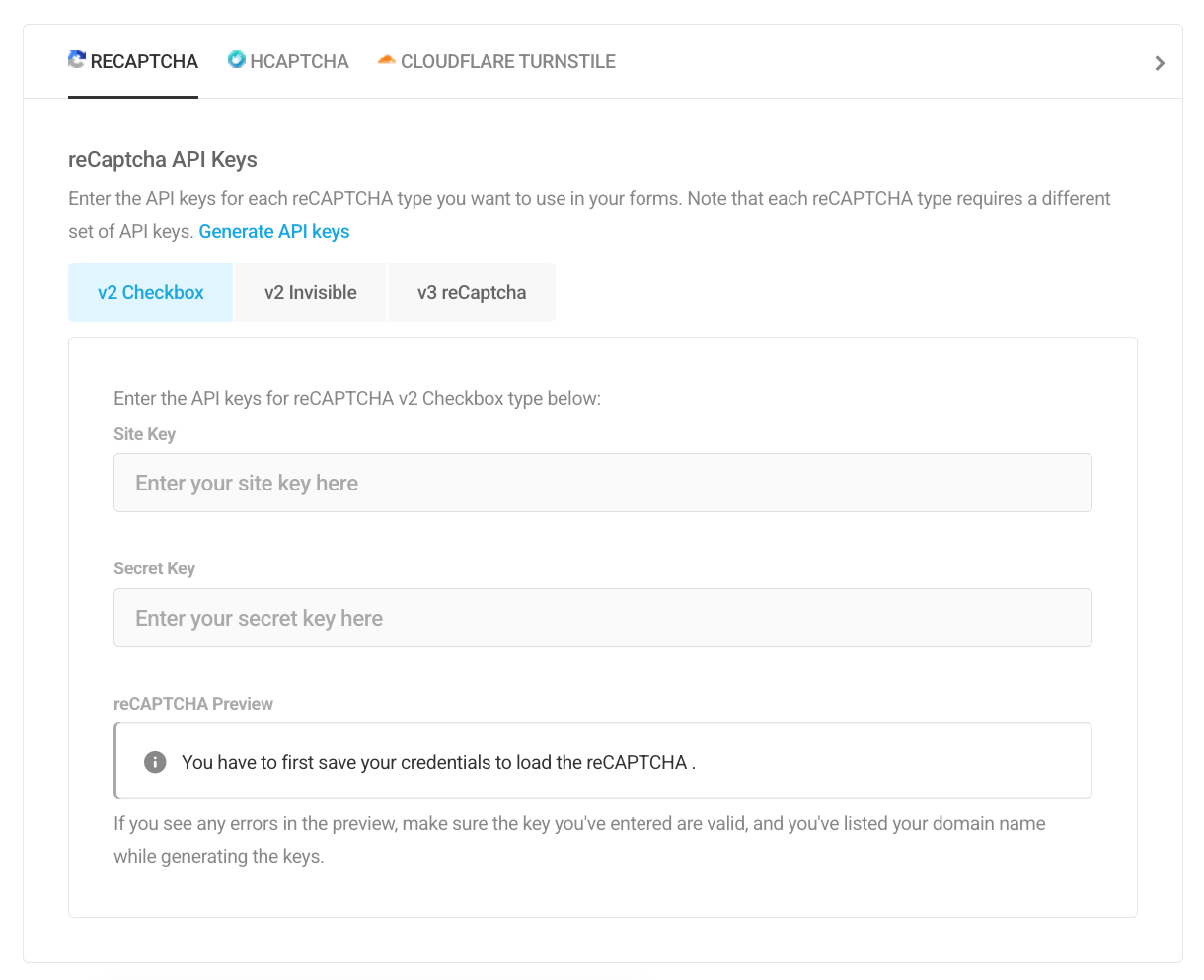Click the hCaptcha logo icon

[237, 60]
